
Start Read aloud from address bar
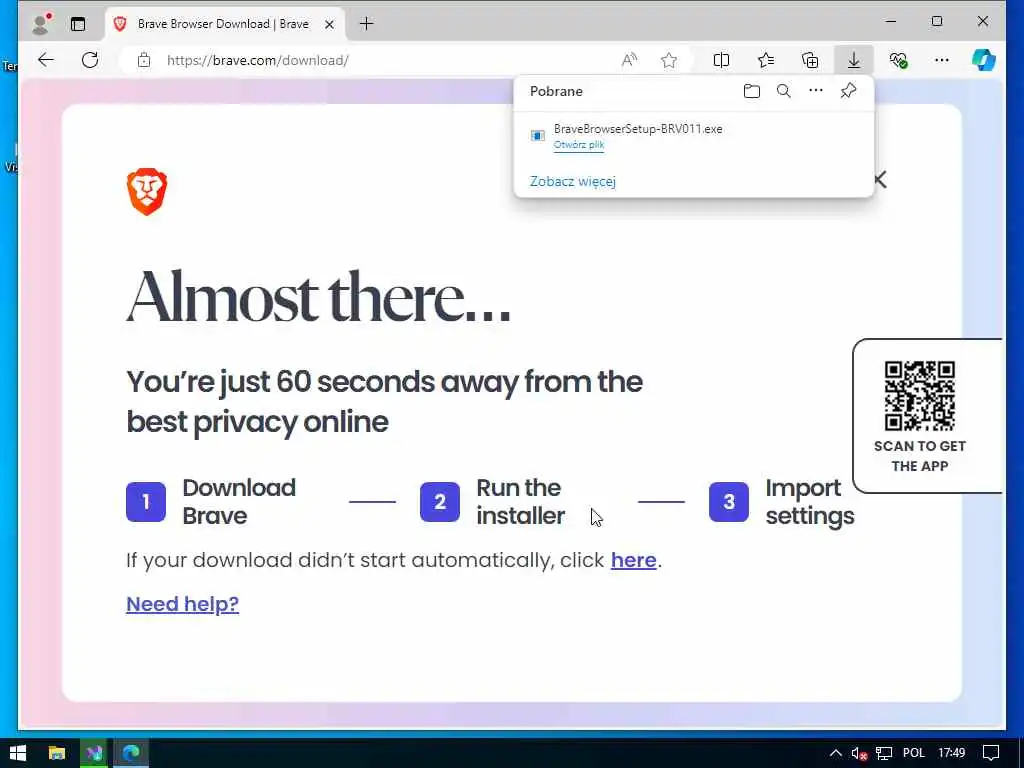629,60
